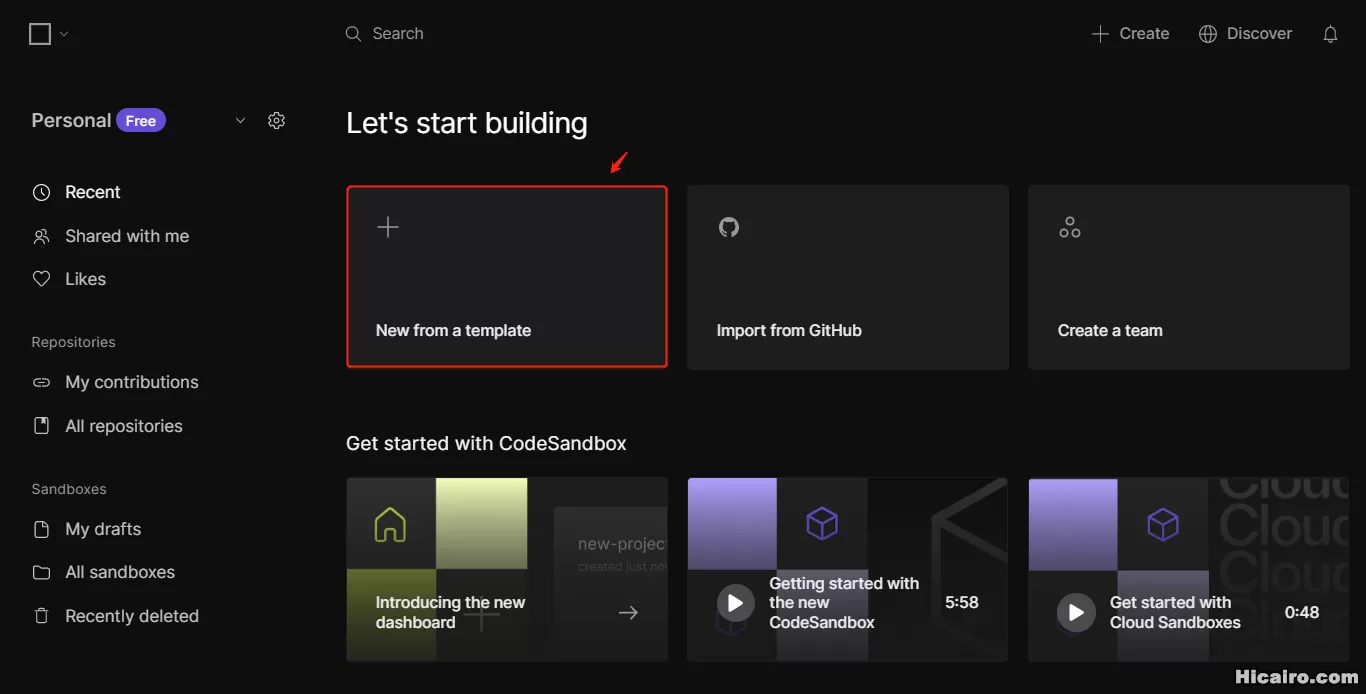
Task: Open Introducing the new dashboard card
Action: pos(506,569)
